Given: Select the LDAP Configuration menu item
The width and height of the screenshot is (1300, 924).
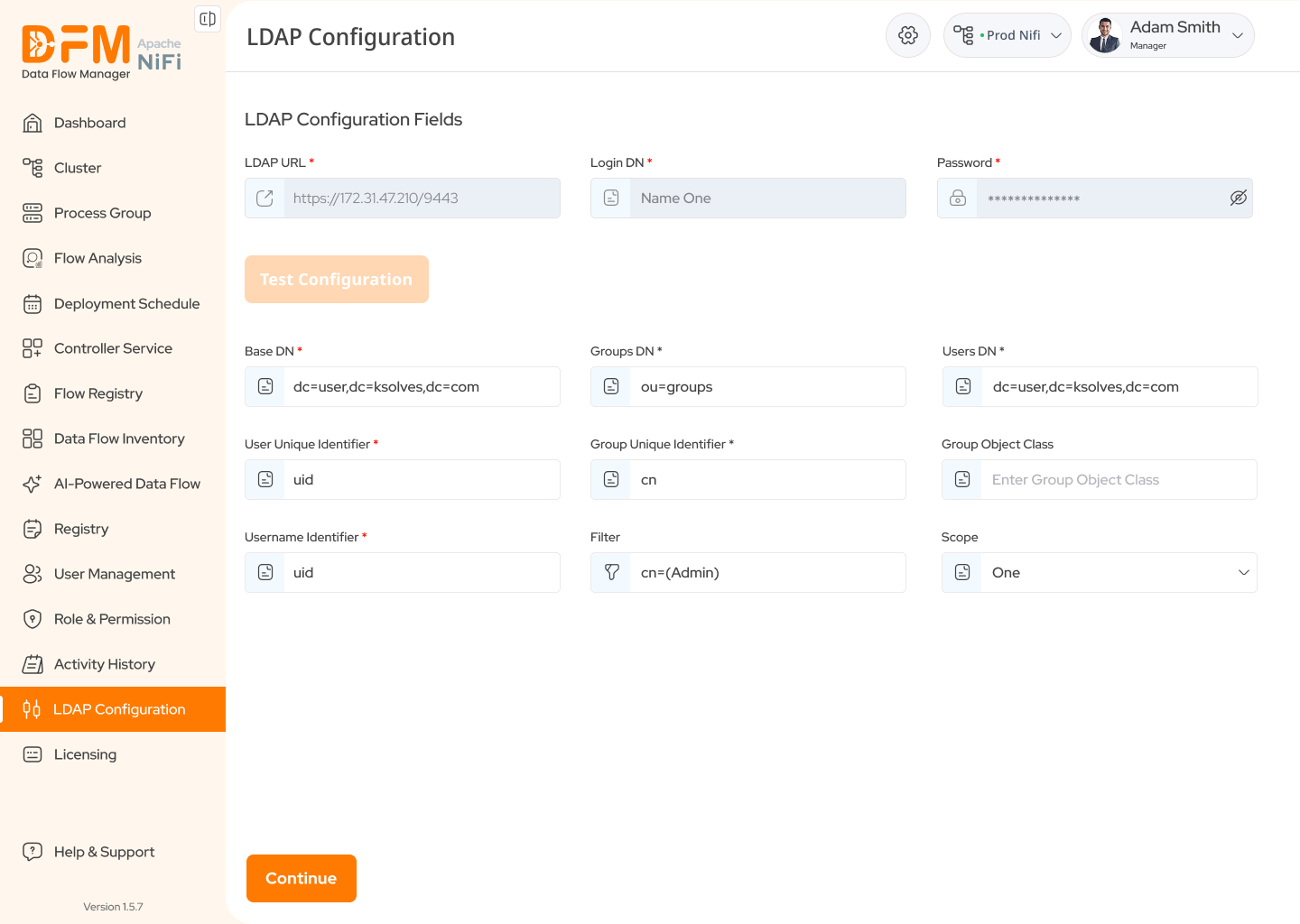Looking at the screenshot, I should click(113, 709).
